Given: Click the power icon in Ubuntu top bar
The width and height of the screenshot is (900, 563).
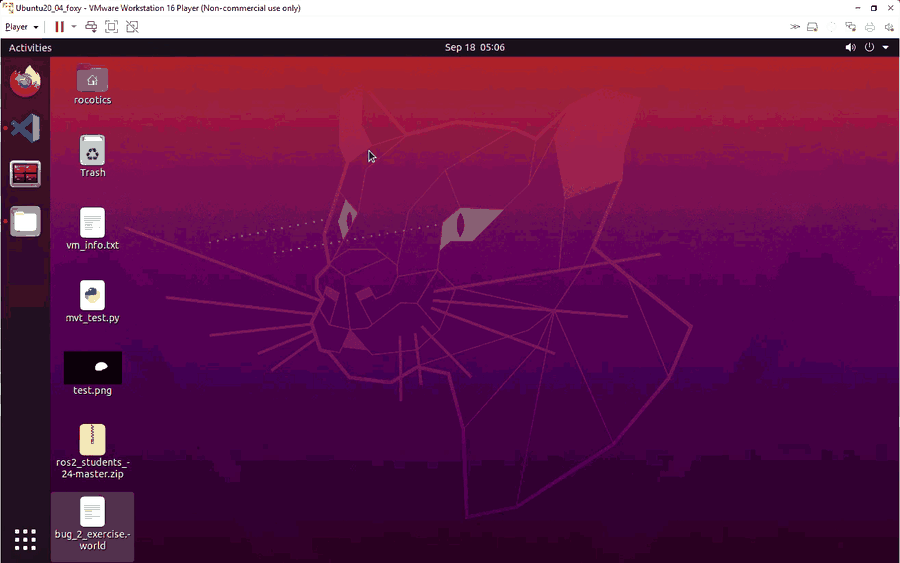Looking at the screenshot, I should point(869,48).
